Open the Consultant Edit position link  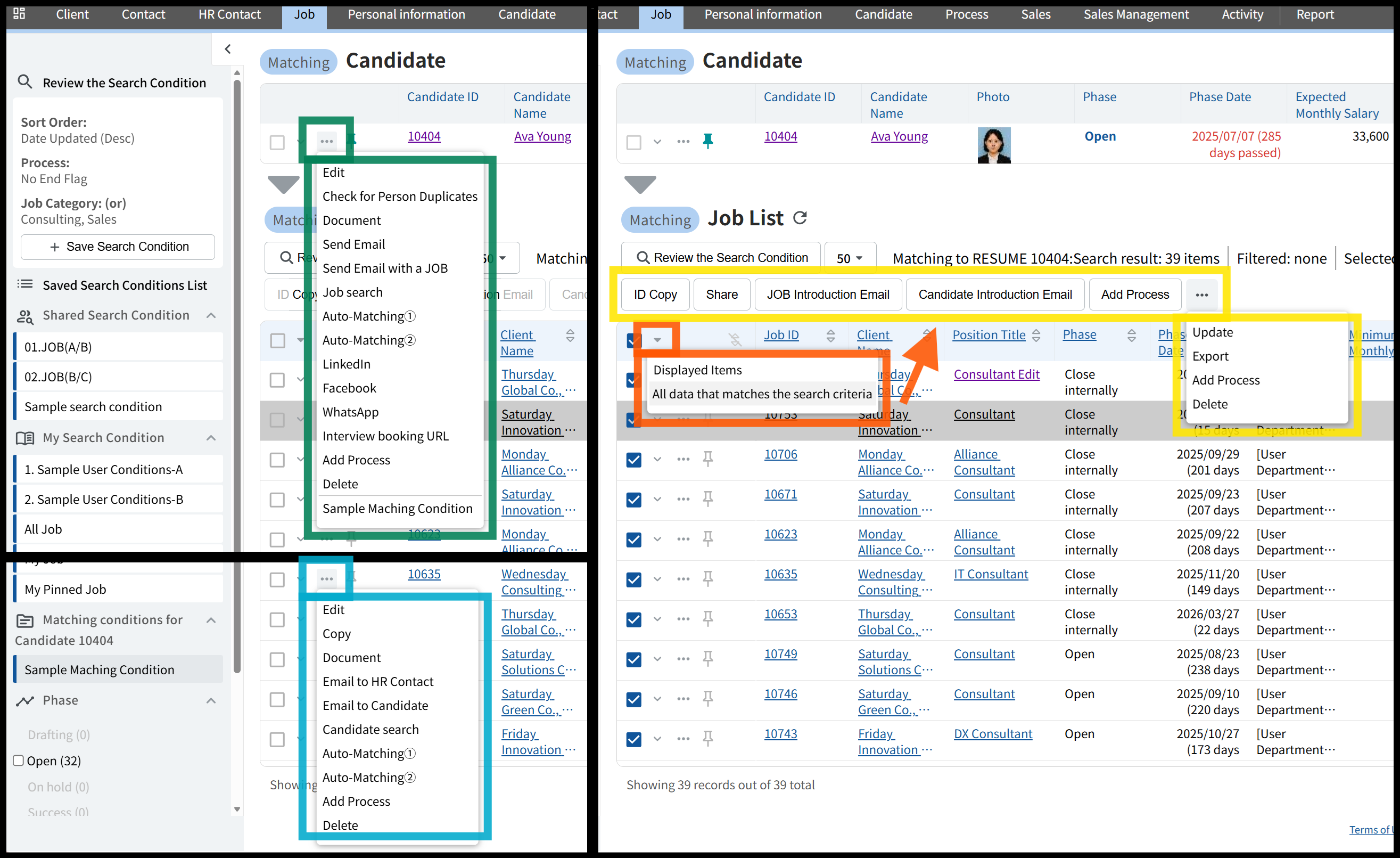click(996, 374)
